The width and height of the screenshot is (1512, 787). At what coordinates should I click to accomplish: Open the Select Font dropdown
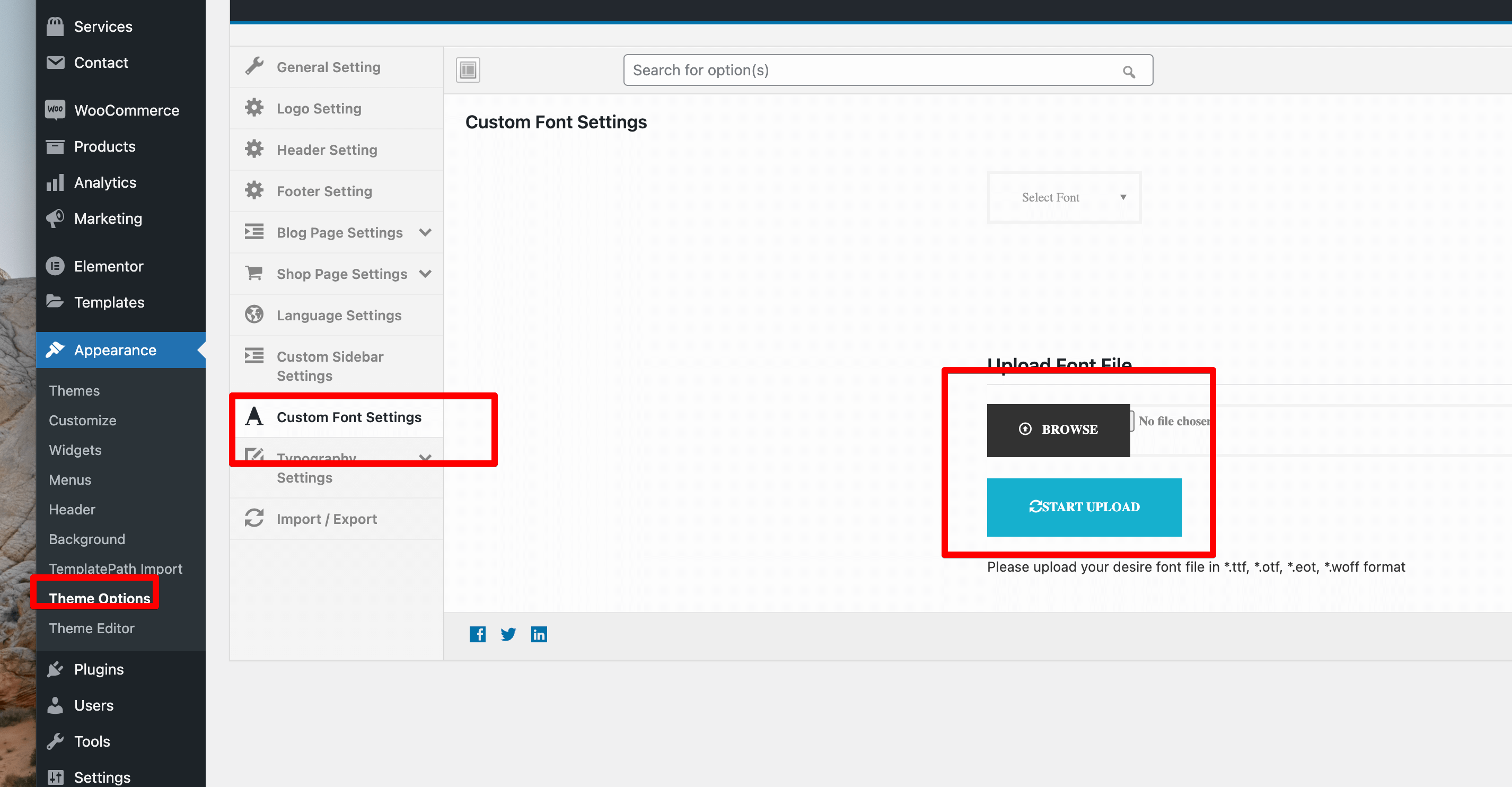pyautogui.click(x=1064, y=197)
